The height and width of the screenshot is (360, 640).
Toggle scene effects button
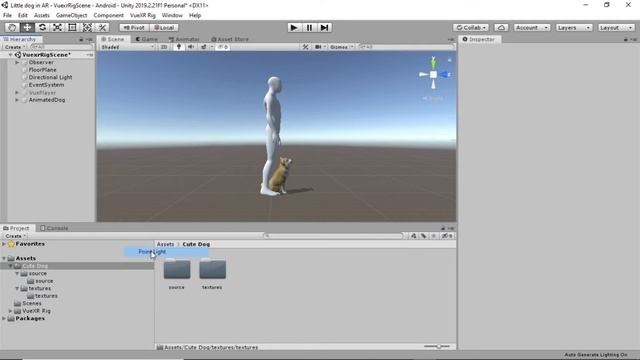coord(203,47)
